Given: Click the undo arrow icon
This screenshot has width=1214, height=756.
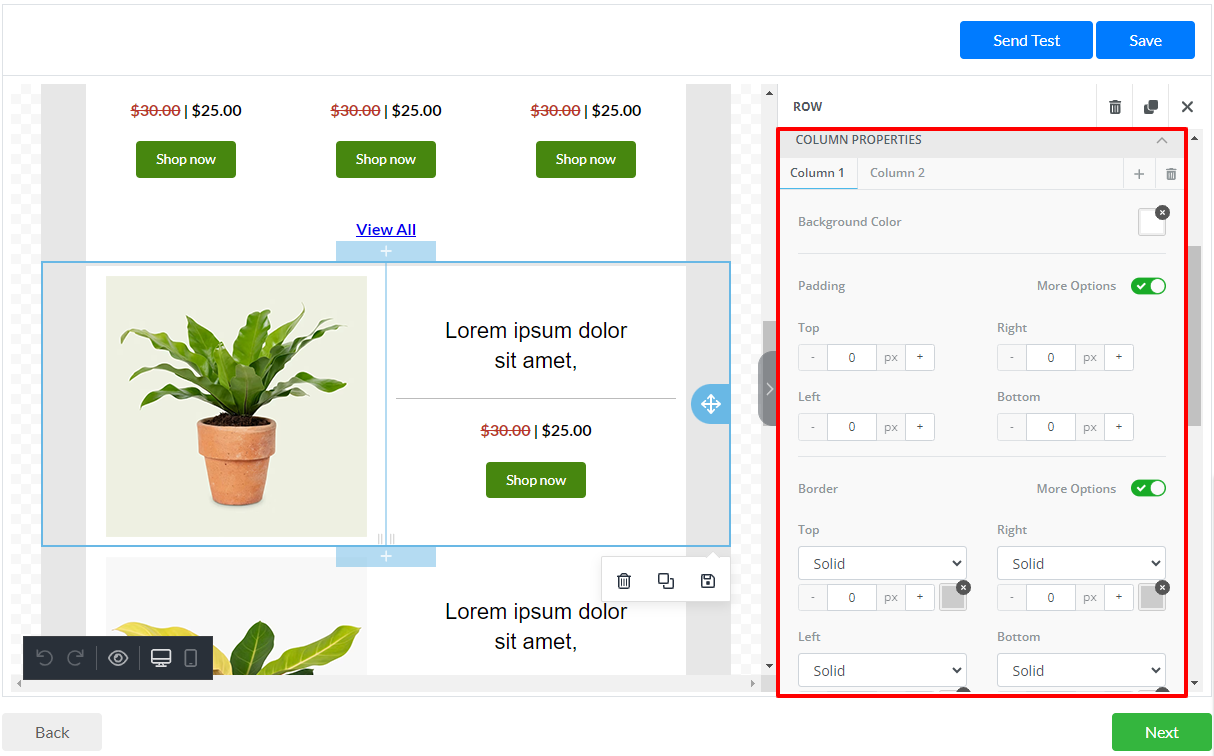Looking at the screenshot, I should click(x=44, y=658).
